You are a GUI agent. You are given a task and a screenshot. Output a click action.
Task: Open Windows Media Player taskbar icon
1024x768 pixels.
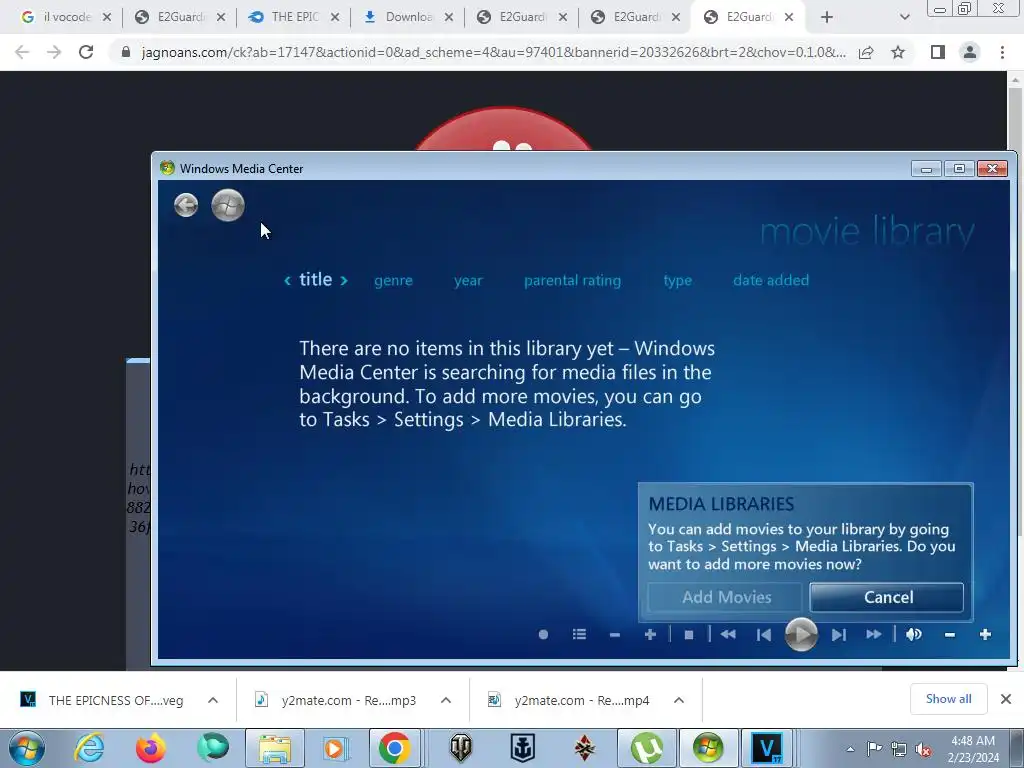coord(334,748)
